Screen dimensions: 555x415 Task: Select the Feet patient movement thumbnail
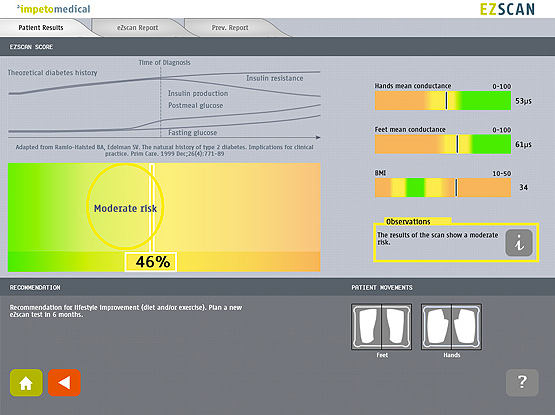(382, 326)
